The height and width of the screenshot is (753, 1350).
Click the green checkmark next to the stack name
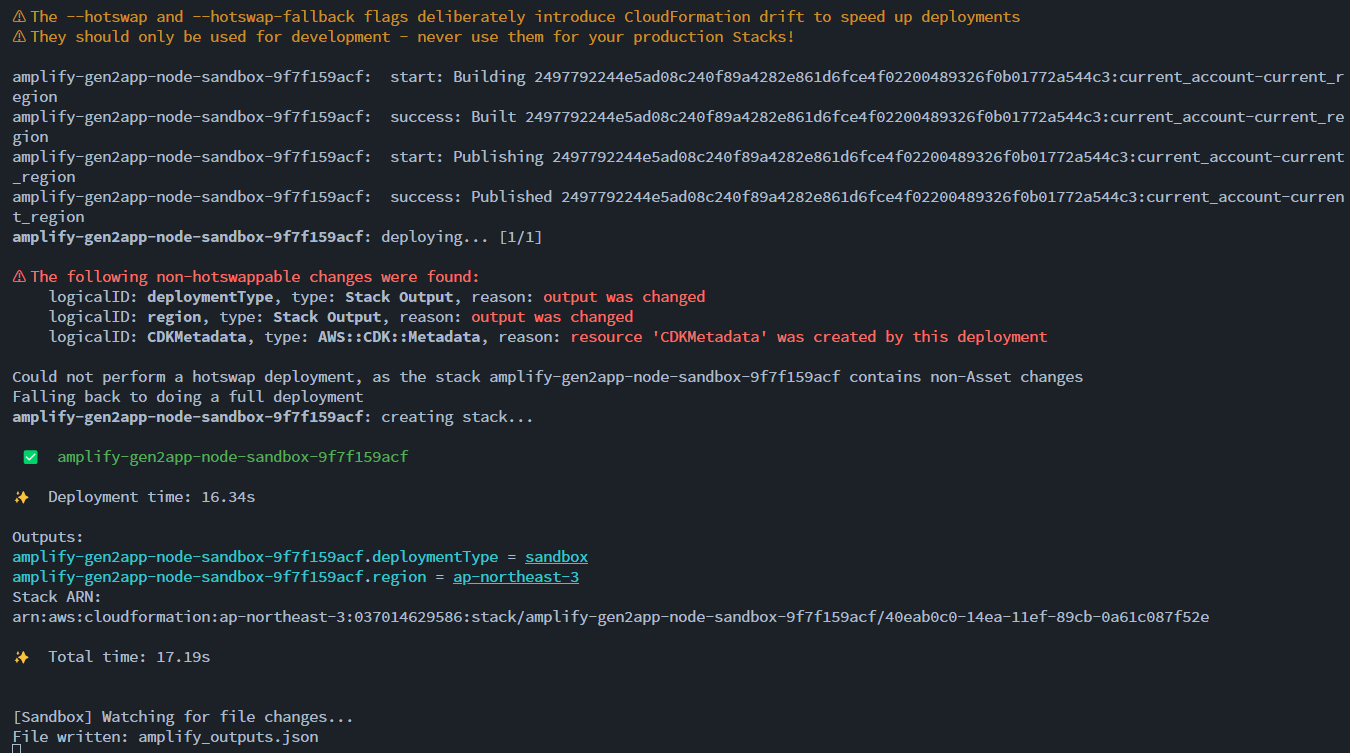point(30,456)
